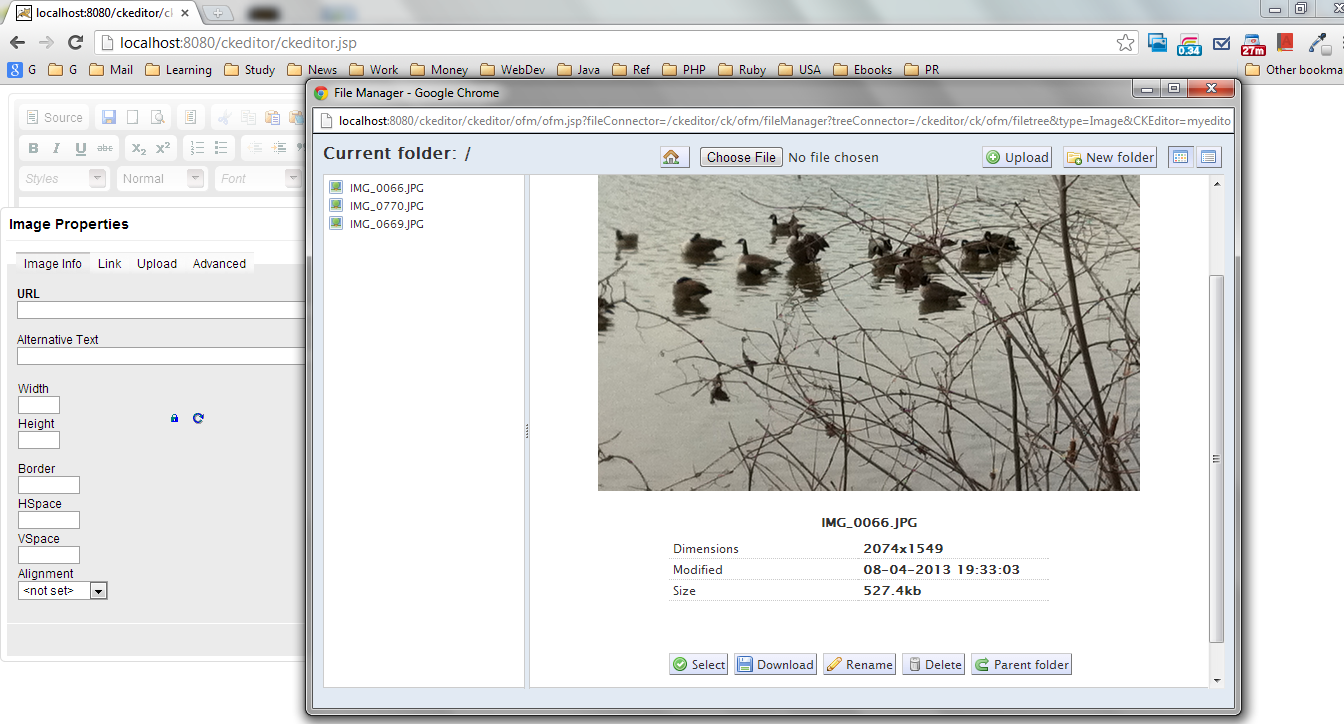Open the document Preview icon
The image size is (1344, 728).
pyautogui.click(x=158, y=117)
